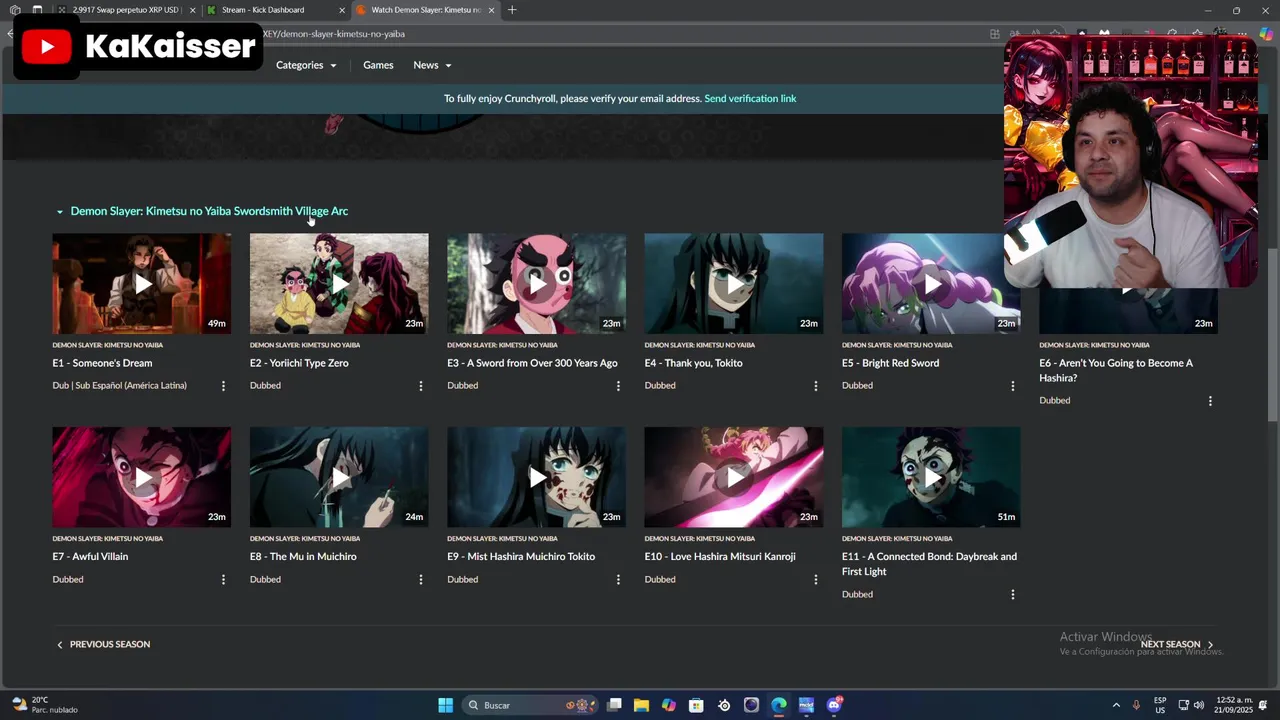The width and height of the screenshot is (1280, 720).
Task: Open E6 Aren't You Going to Become A Hashira title
Action: (x=1116, y=371)
